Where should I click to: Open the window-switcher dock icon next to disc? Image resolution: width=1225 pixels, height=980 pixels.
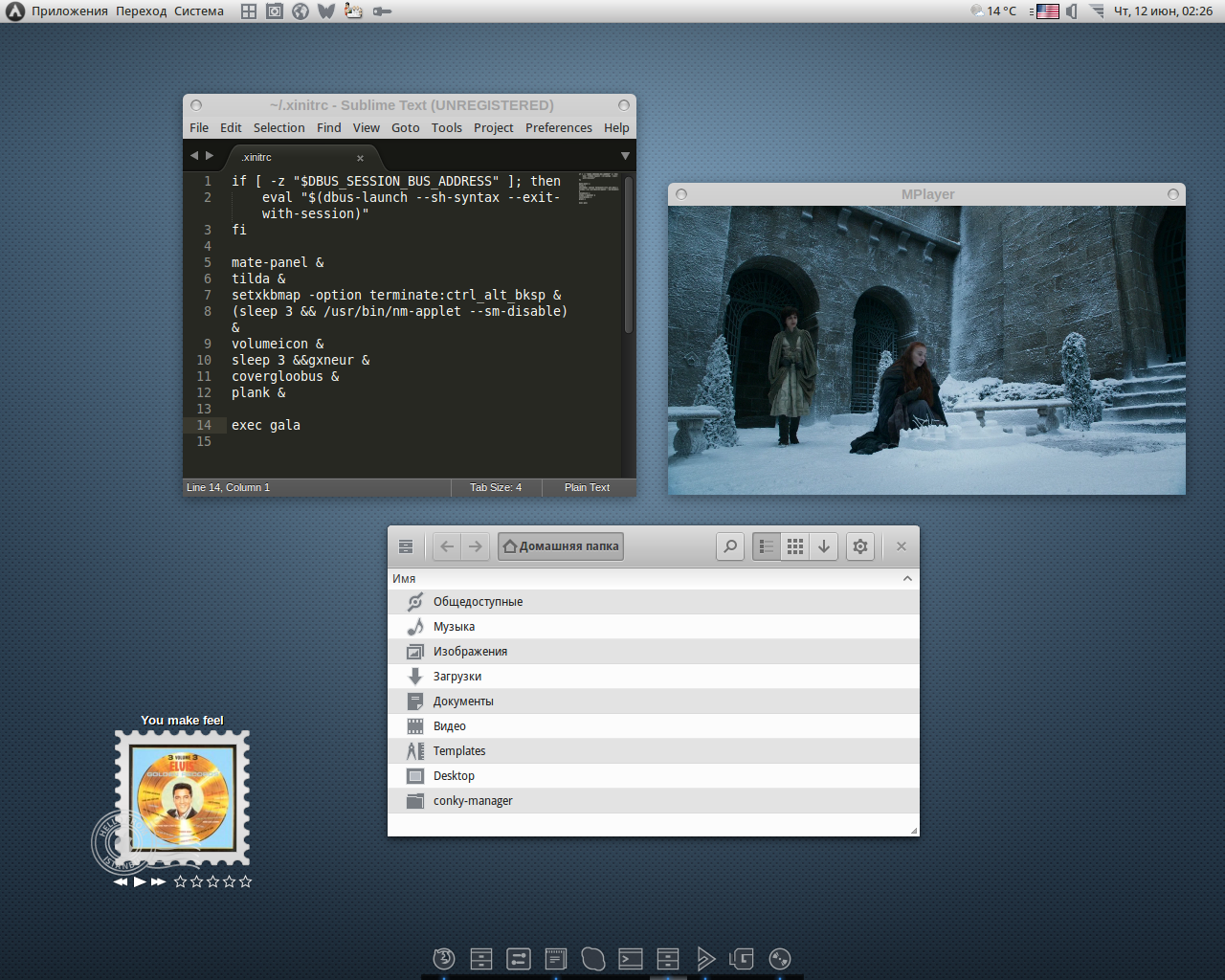tap(743, 958)
